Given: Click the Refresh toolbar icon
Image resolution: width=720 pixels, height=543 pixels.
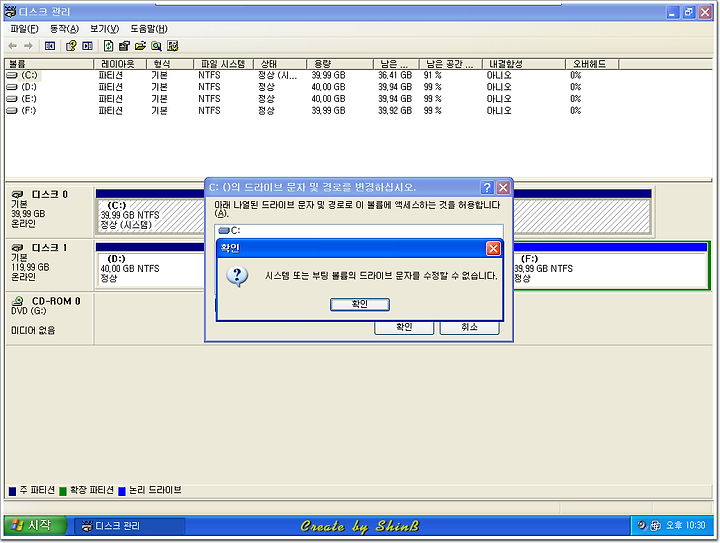Looking at the screenshot, I should click(x=108, y=46).
